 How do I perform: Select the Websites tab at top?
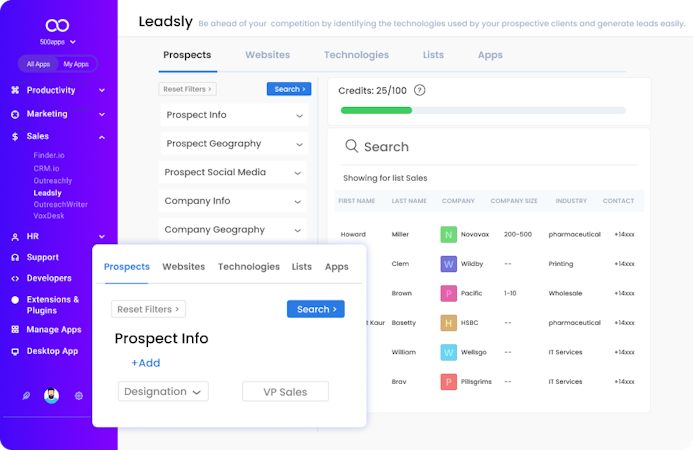coord(267,55)
